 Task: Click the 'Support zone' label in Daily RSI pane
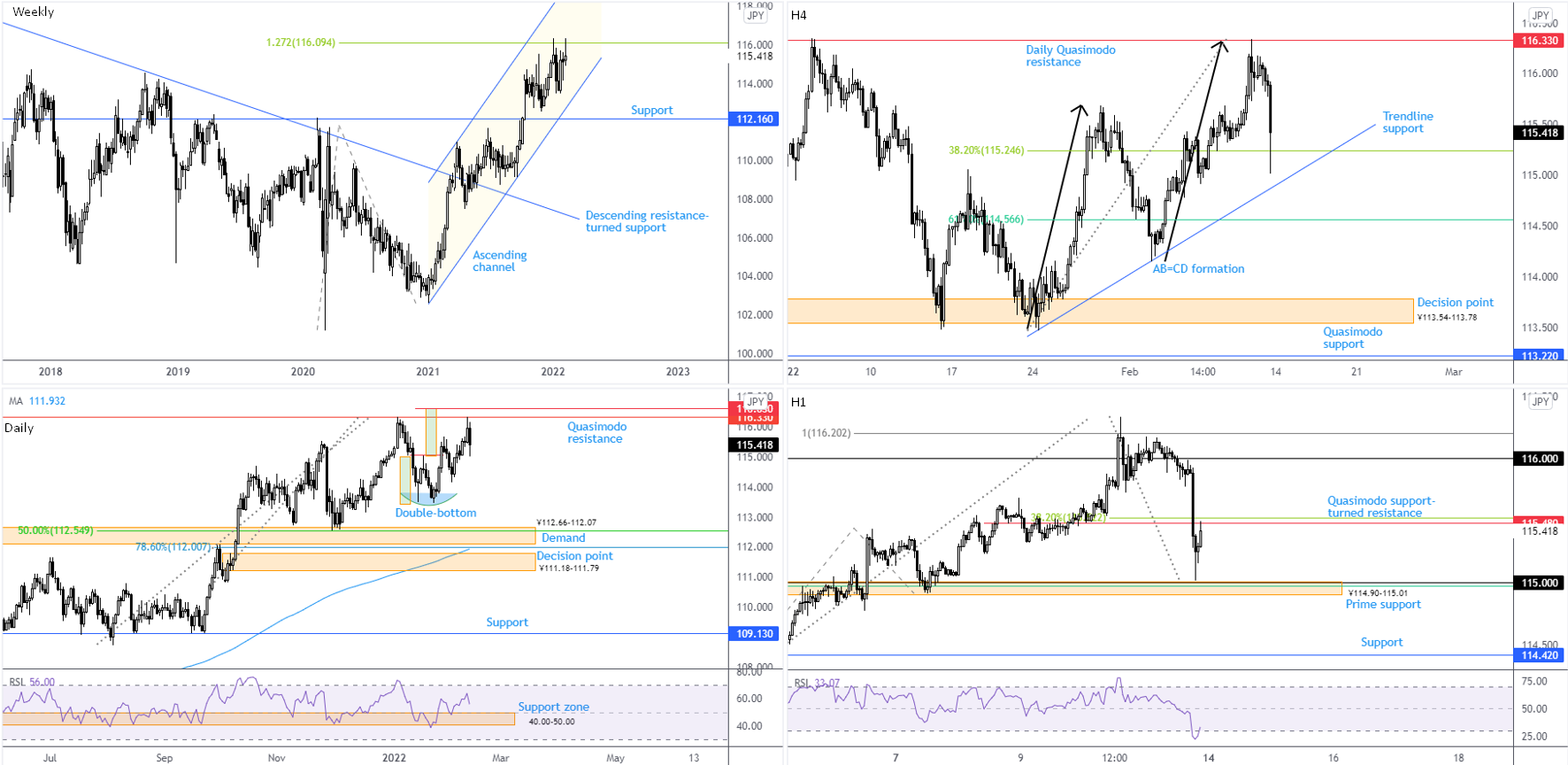[553, 707]
